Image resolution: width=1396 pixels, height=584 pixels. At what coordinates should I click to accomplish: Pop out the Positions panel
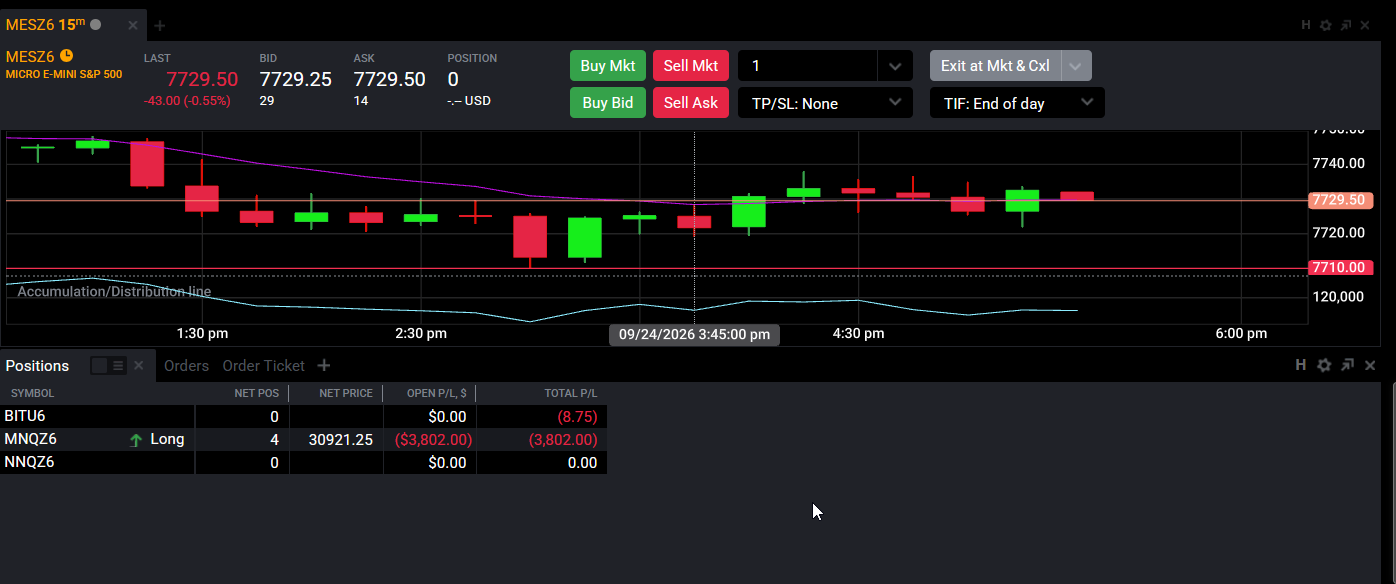click(1347, 365)
